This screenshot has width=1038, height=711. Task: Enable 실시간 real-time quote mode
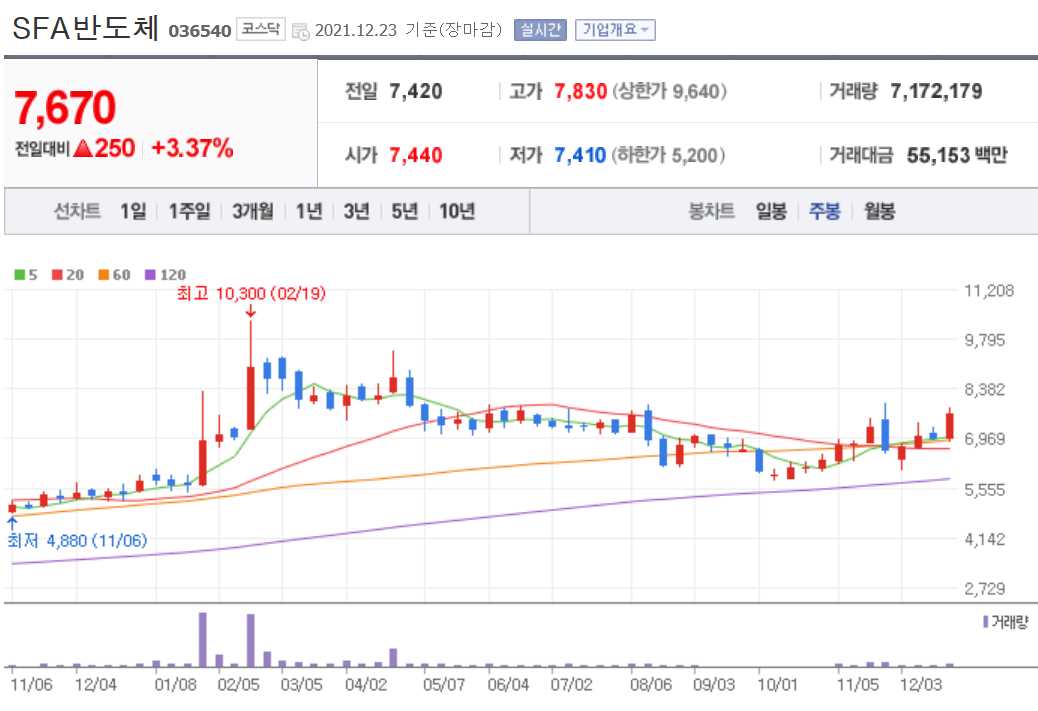tap(539, 30)
